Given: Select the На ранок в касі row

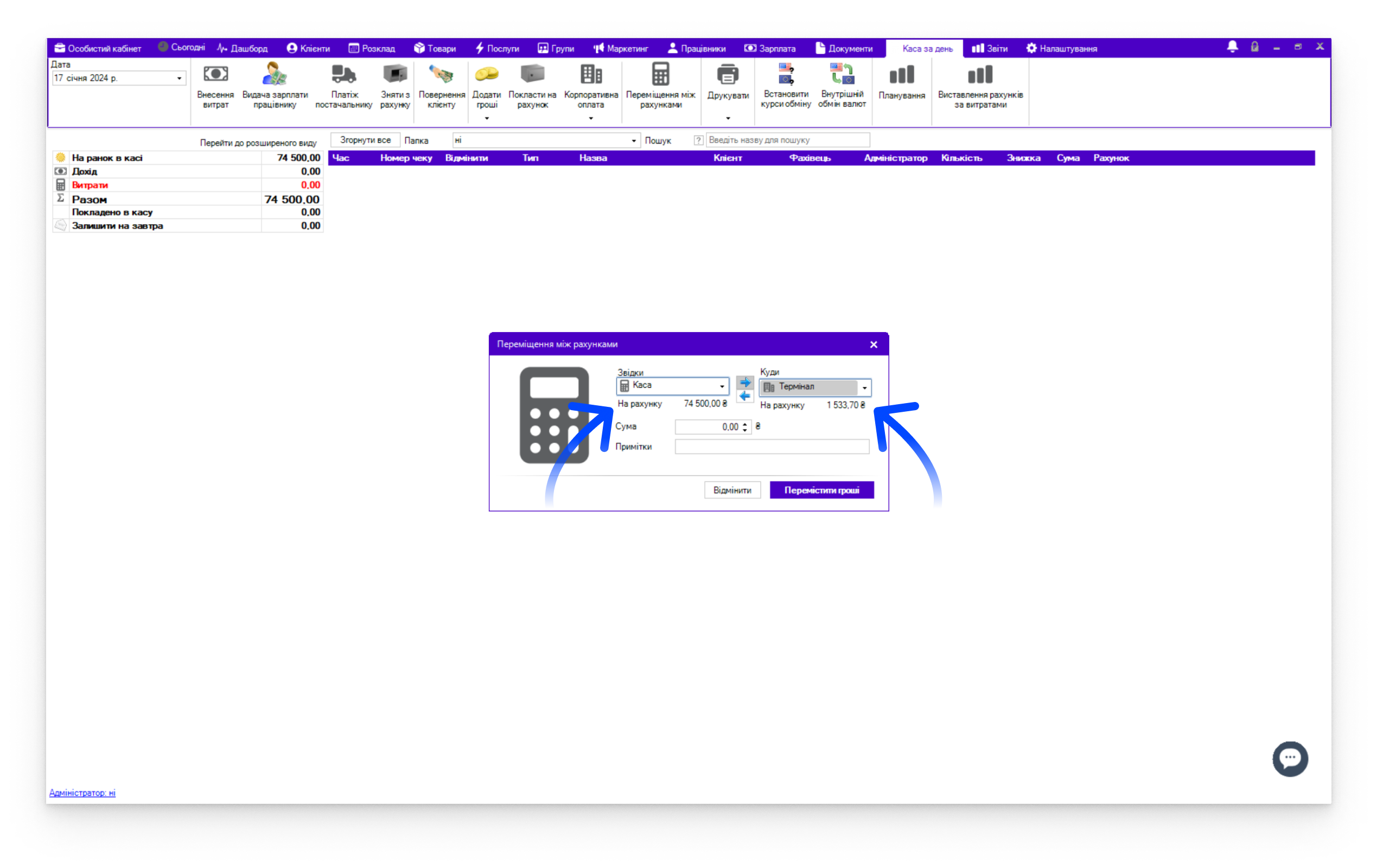Looking at the screenshot, I should [x=188, y=158].
